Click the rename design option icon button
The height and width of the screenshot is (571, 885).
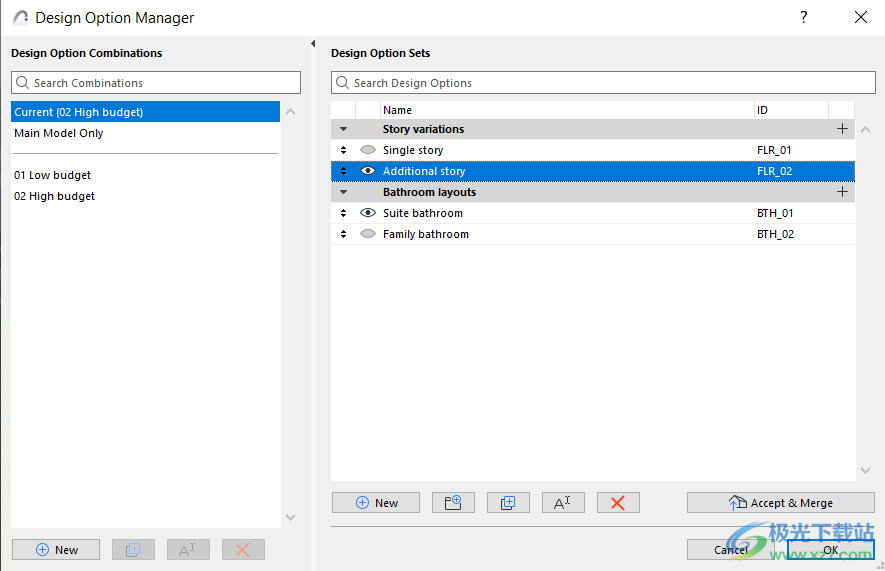point(563,503)
